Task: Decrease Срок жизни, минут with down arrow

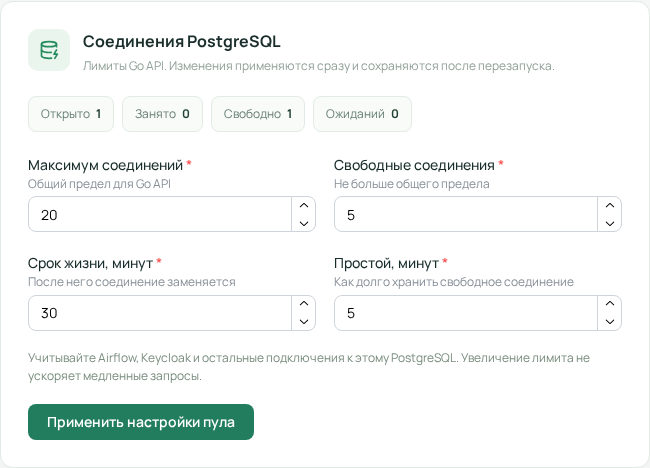Action: pos(304,322)
